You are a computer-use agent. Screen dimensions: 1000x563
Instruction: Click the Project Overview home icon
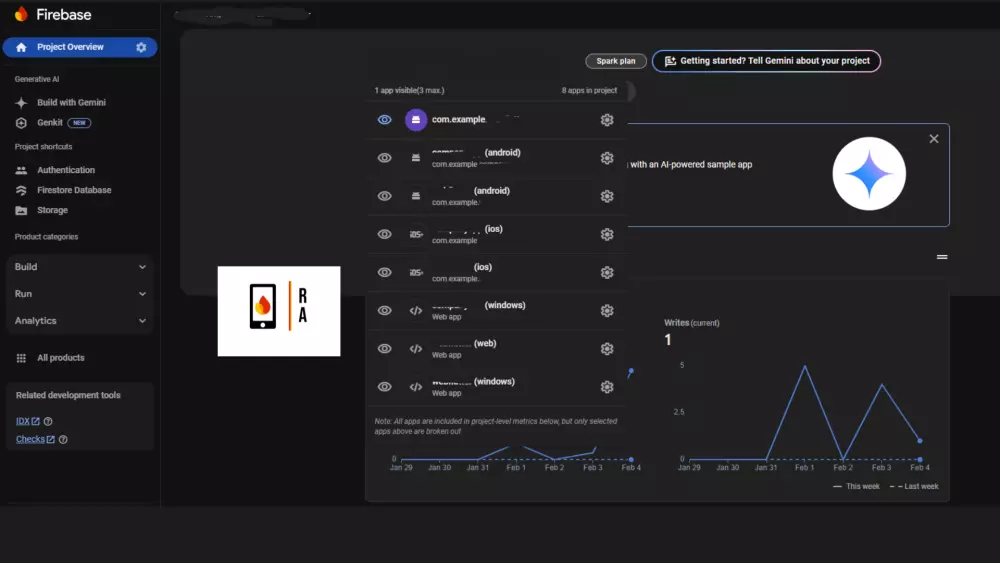coord(21,47)
